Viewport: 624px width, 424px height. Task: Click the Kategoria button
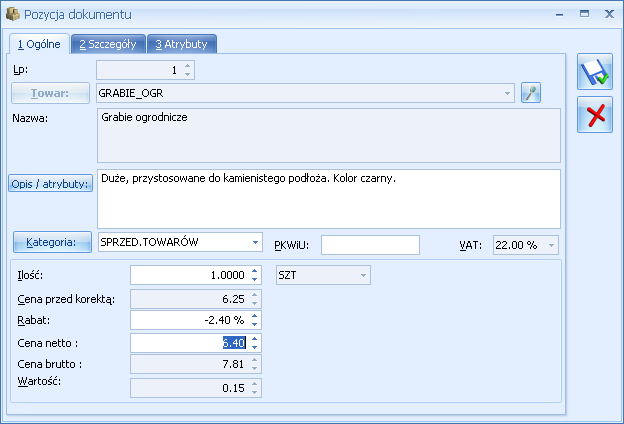[52, 242]
